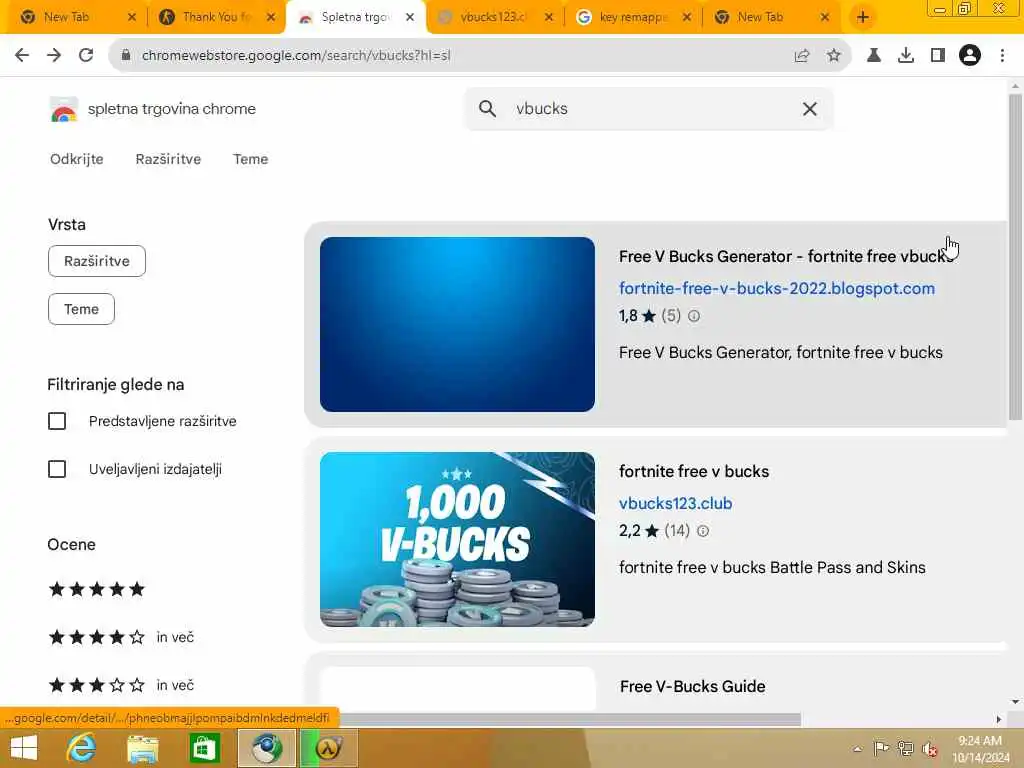The image size is (1024, 768).
Task: Open the Free V-Bucks Guide result
Action: pyautogui.click(x=692, y=686)
